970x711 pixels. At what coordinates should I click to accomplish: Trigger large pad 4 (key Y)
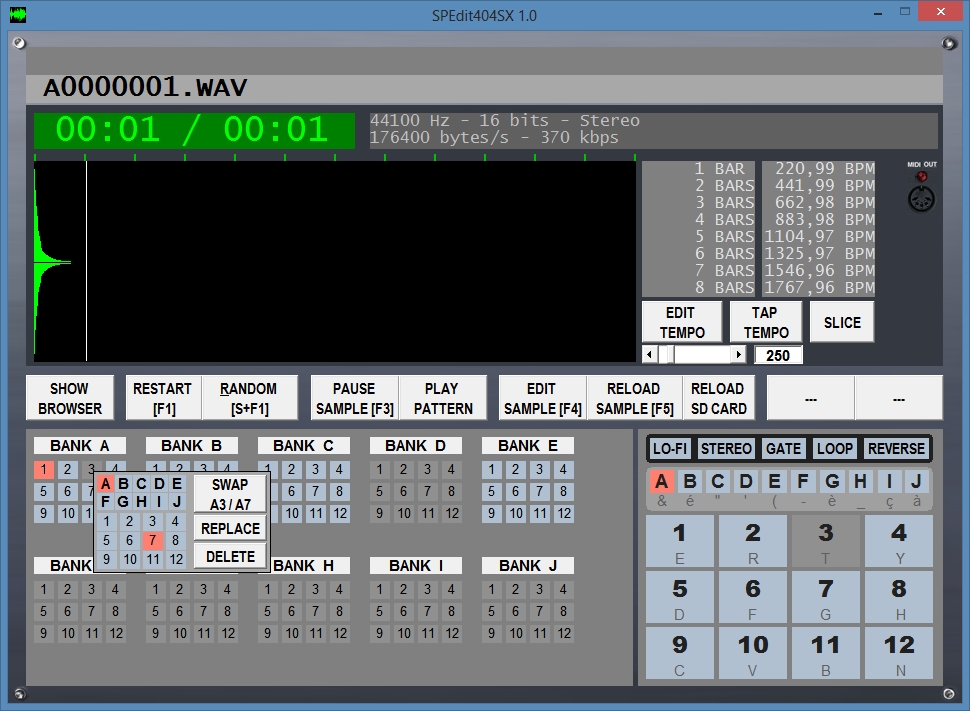pyautogui.click(x=899, y=542)
